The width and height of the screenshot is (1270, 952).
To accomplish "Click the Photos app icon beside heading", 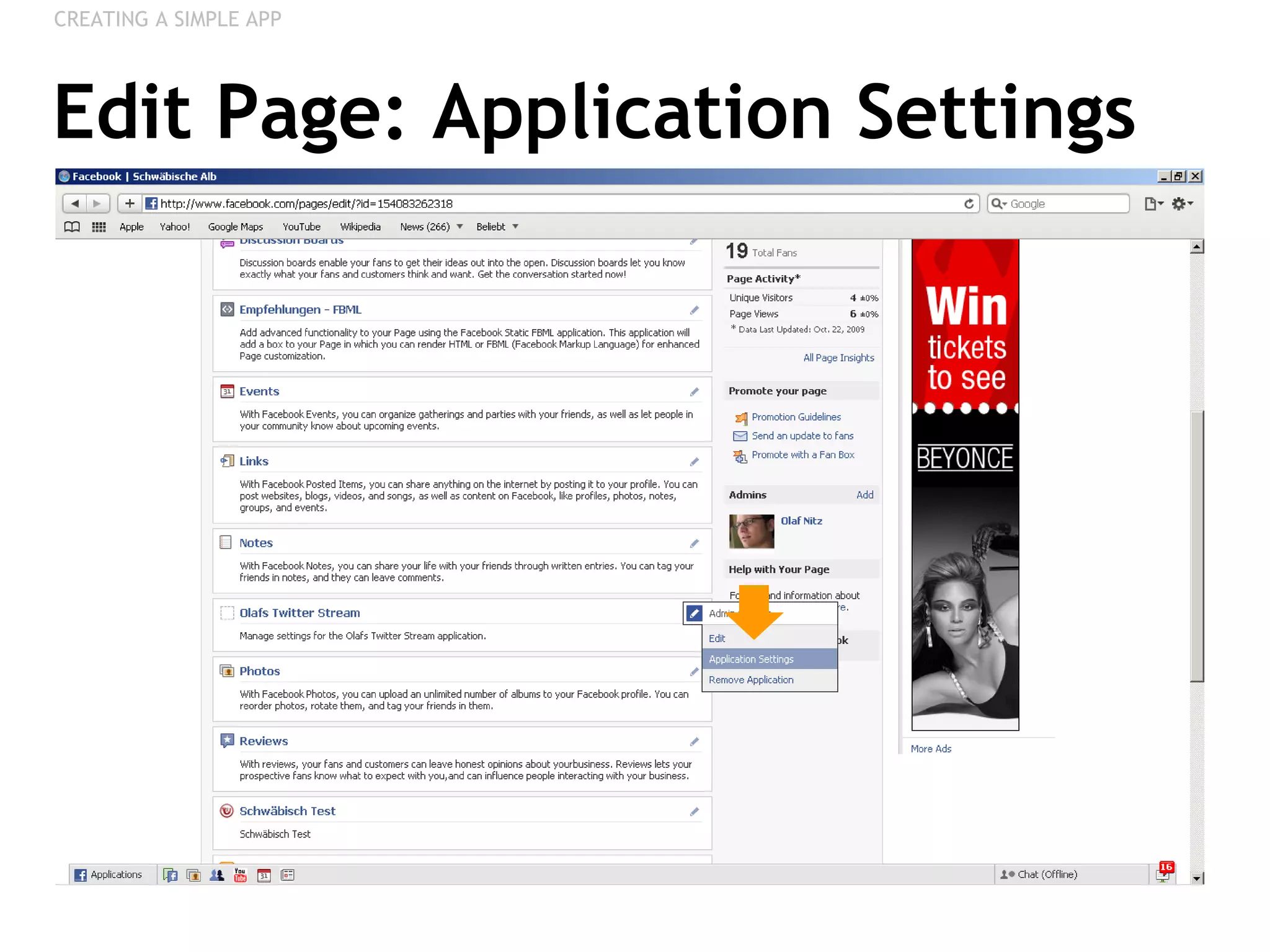I will 227,671.
